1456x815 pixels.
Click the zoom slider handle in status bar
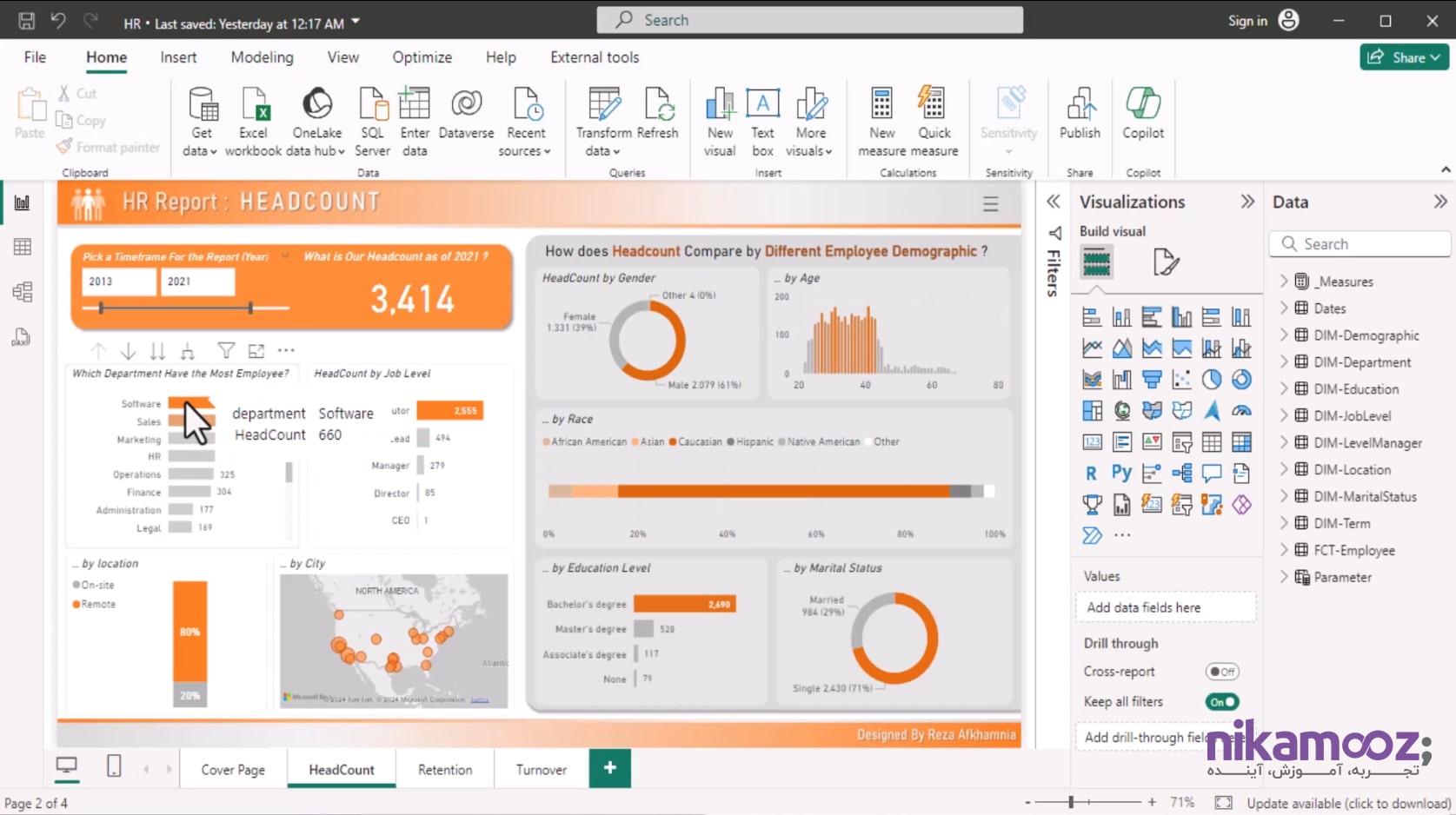click(1071, 803)
